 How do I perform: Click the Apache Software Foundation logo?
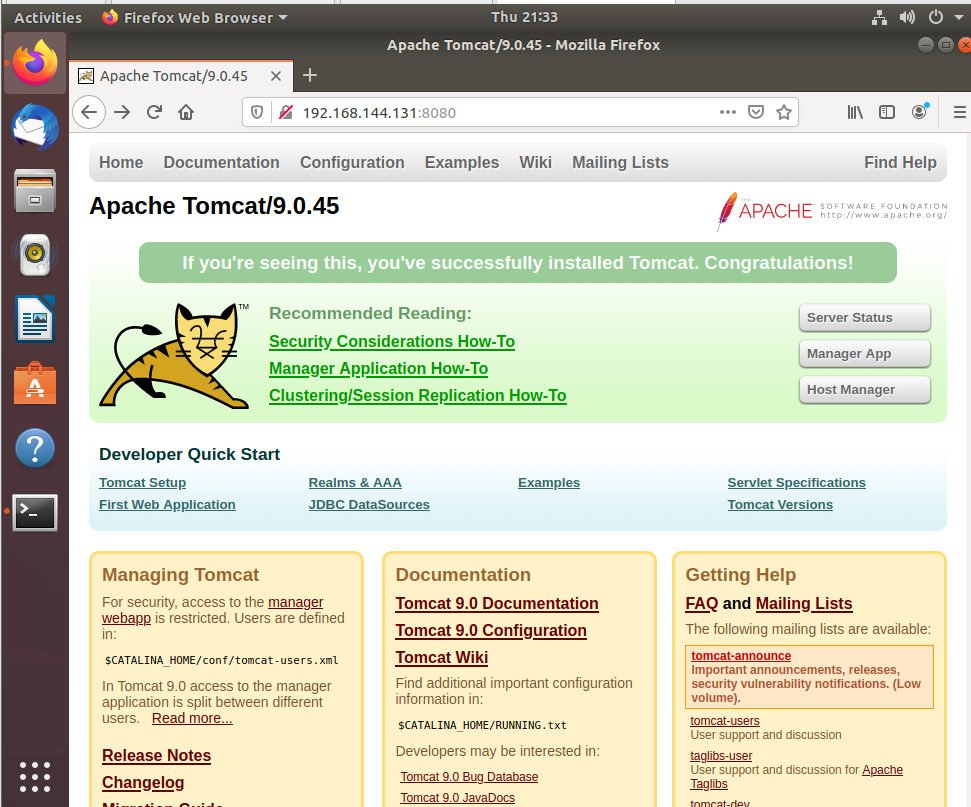[x=832, y=211]
